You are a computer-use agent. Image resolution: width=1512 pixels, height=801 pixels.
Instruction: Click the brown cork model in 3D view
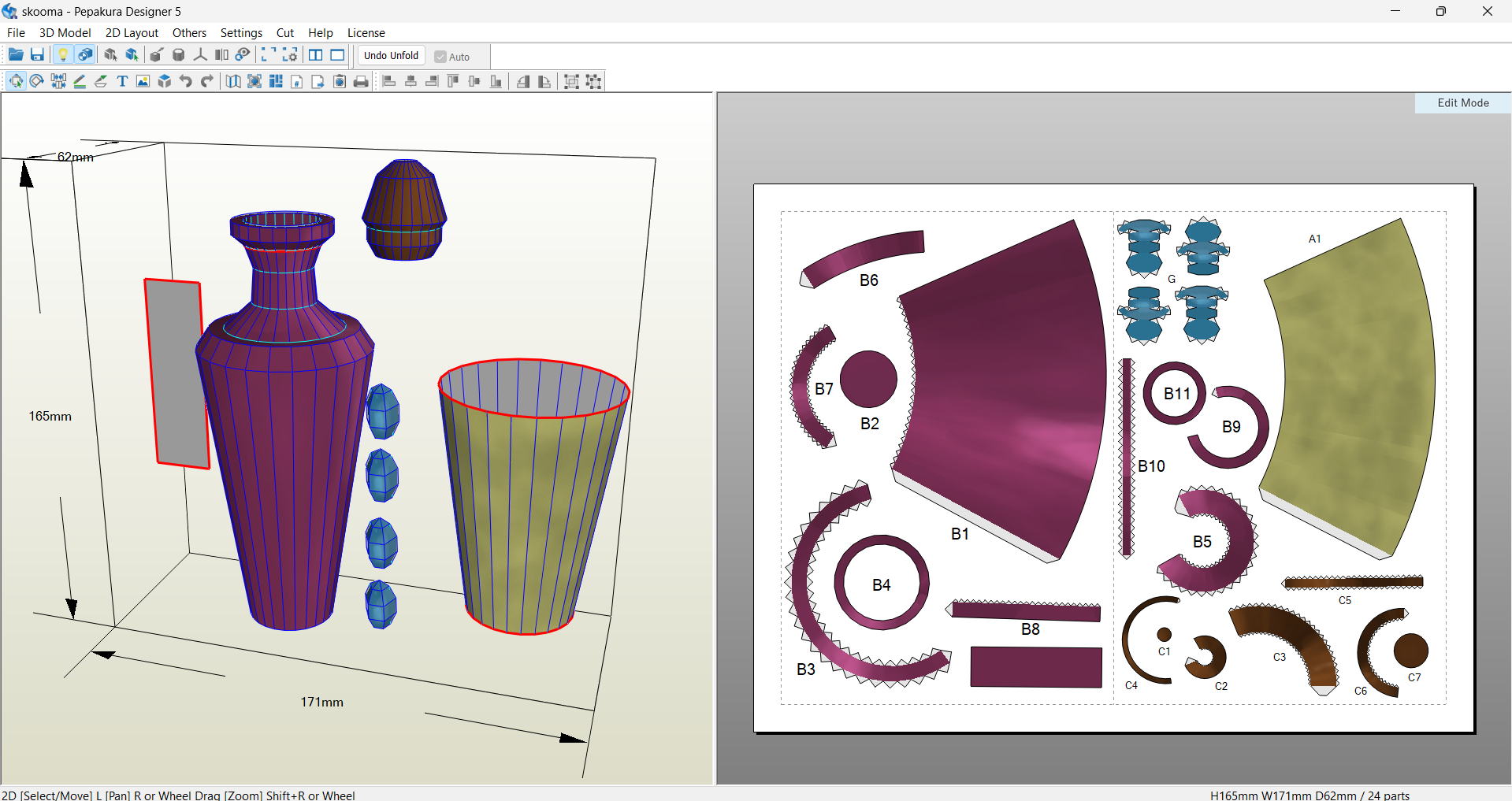coord(404,210)
